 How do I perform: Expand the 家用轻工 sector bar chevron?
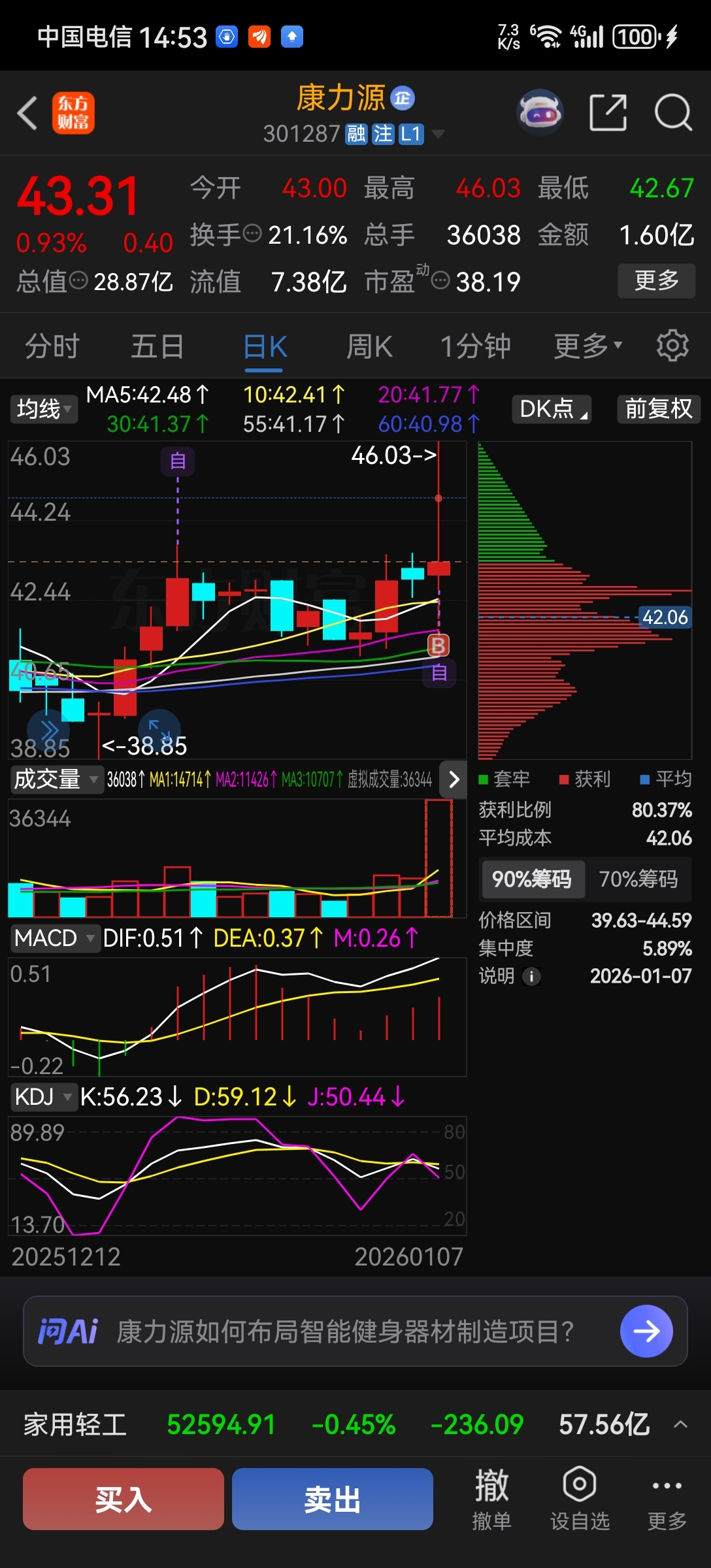point(680,1425)
